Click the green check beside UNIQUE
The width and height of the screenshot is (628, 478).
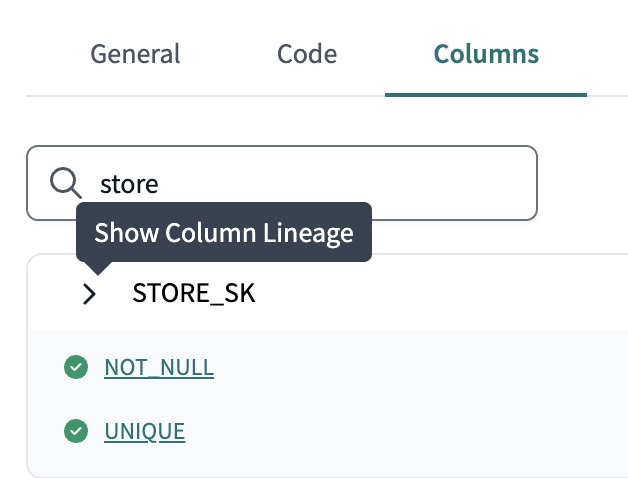coord(75,432)
